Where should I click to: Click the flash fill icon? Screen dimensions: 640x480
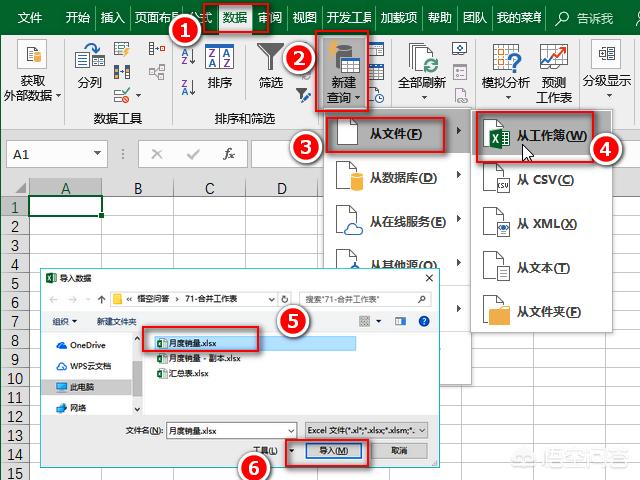pos(122,49)
